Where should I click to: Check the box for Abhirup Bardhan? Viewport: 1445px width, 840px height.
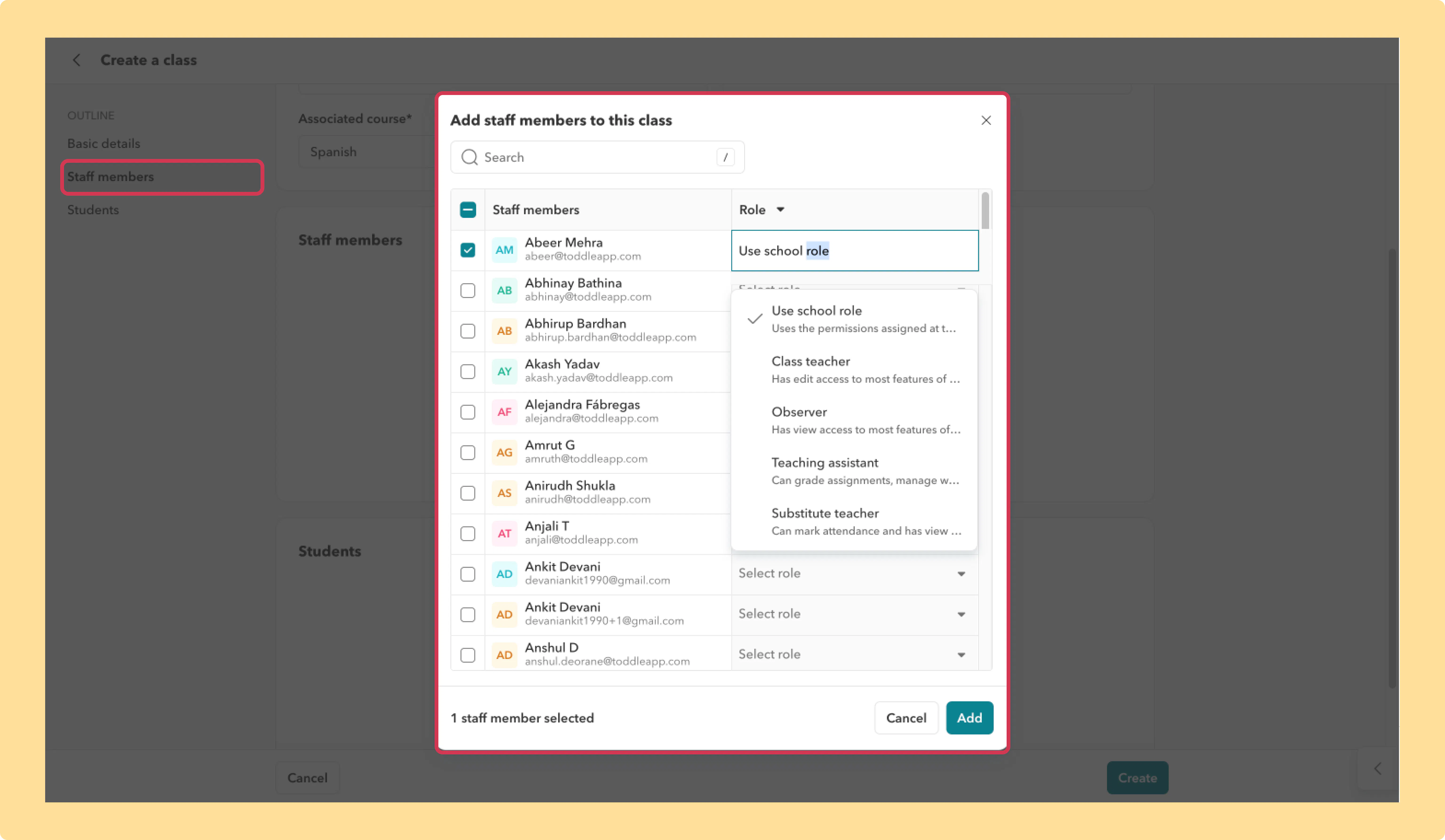[468, 331]
